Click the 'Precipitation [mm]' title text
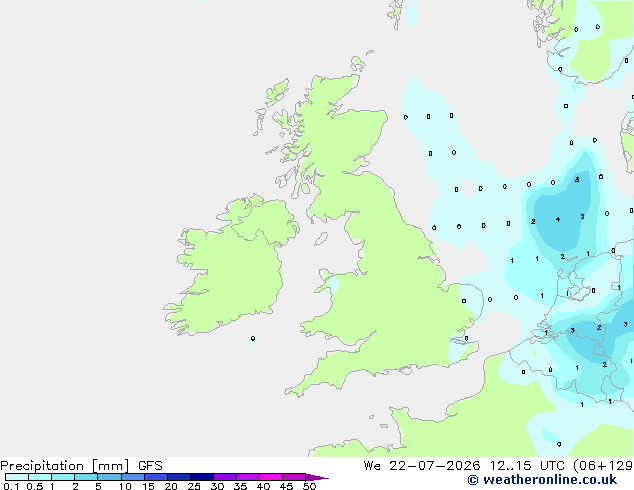Image resolution: width=634 pixels, height=490 pixels. coord(65,466)
